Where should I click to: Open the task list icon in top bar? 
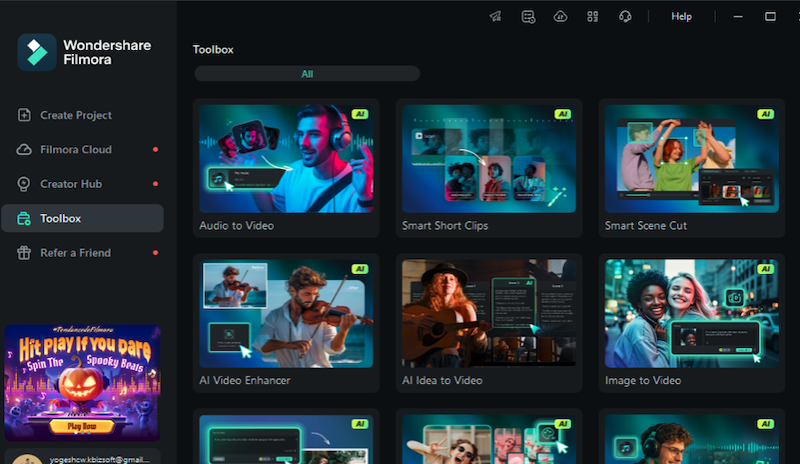pyautogui.click(x=528, y=17)
